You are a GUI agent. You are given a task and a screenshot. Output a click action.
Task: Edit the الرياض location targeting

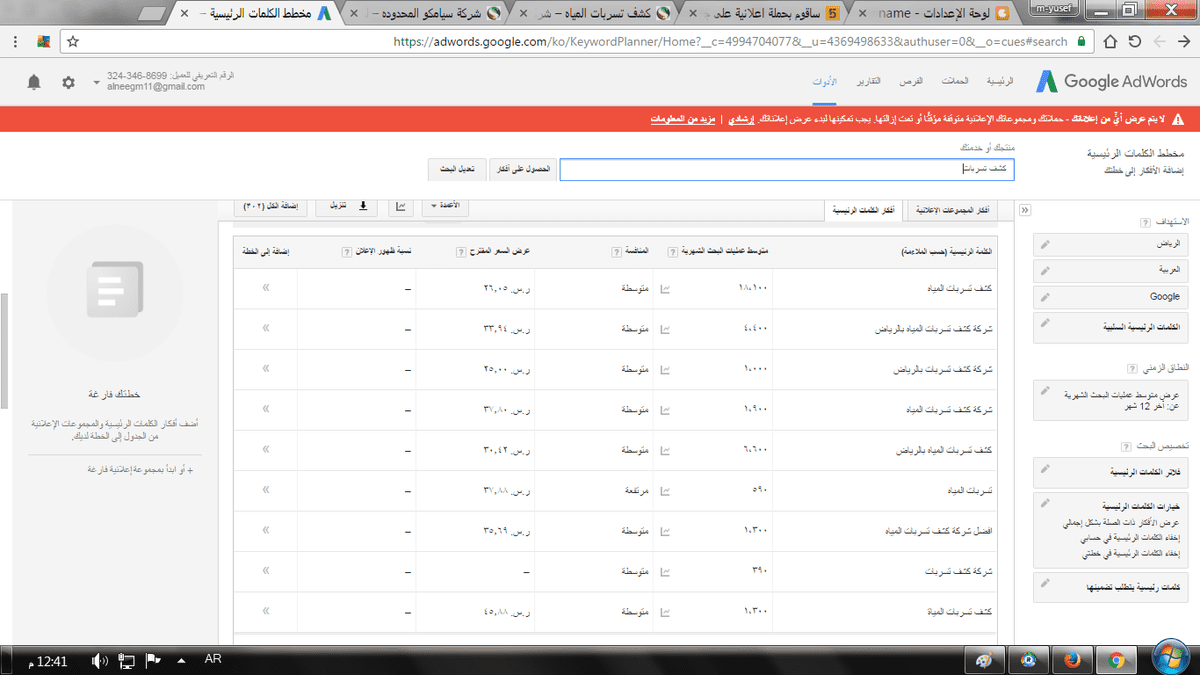click(1109, 243)
